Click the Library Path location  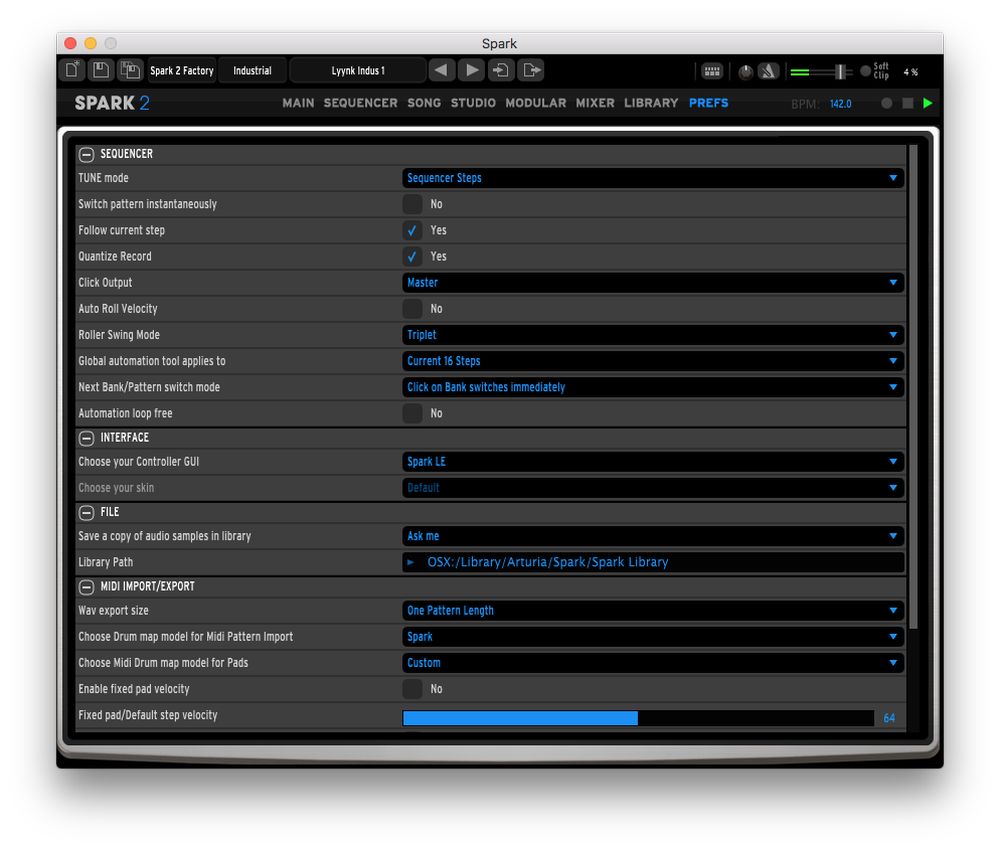click(653, 562)
